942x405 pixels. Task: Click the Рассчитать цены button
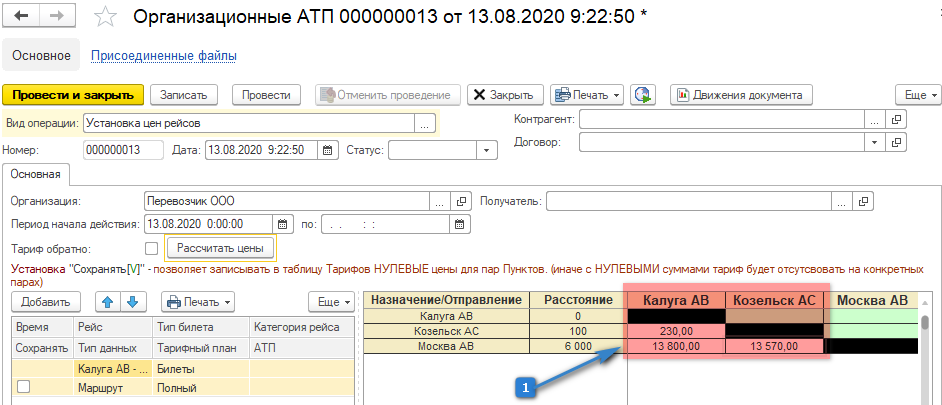pyautogui.click(x=219, y=247)
